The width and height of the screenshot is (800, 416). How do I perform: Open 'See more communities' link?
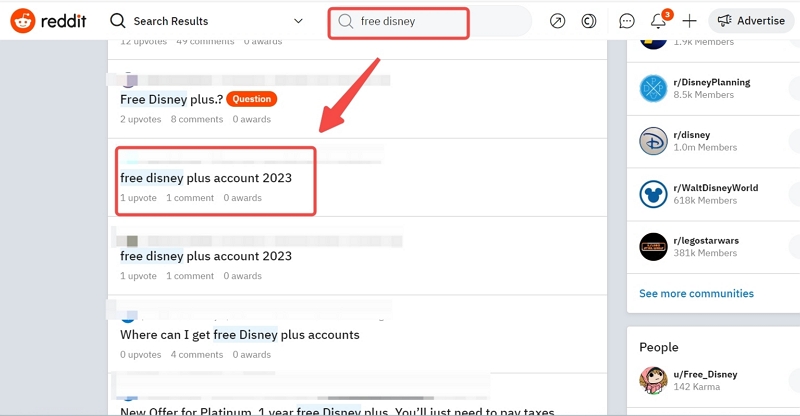pyautogui.click(x=696, y=293)
